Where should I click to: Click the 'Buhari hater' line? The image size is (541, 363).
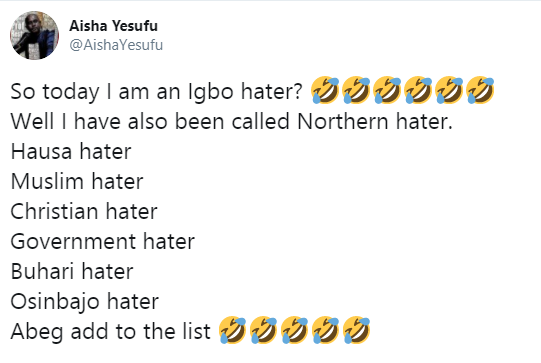pos(72,272)
